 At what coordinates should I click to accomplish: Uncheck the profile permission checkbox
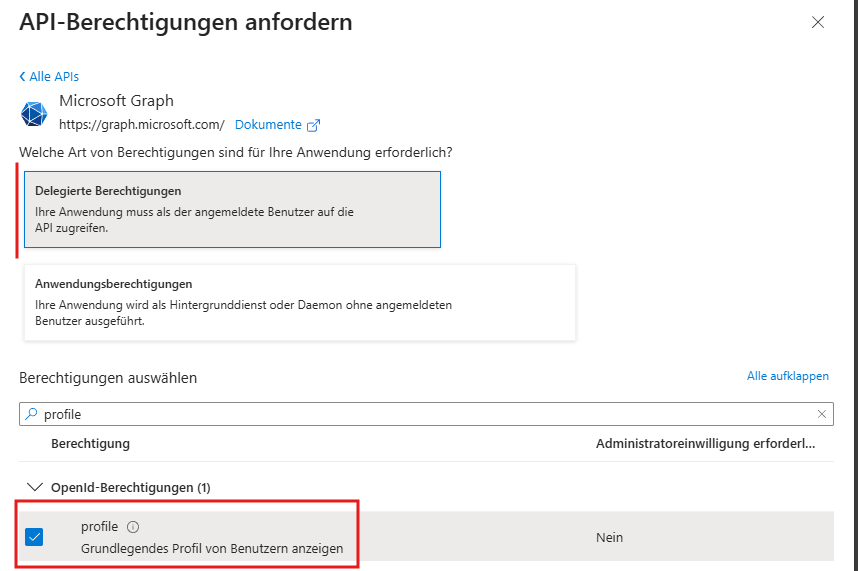(34, 537)
